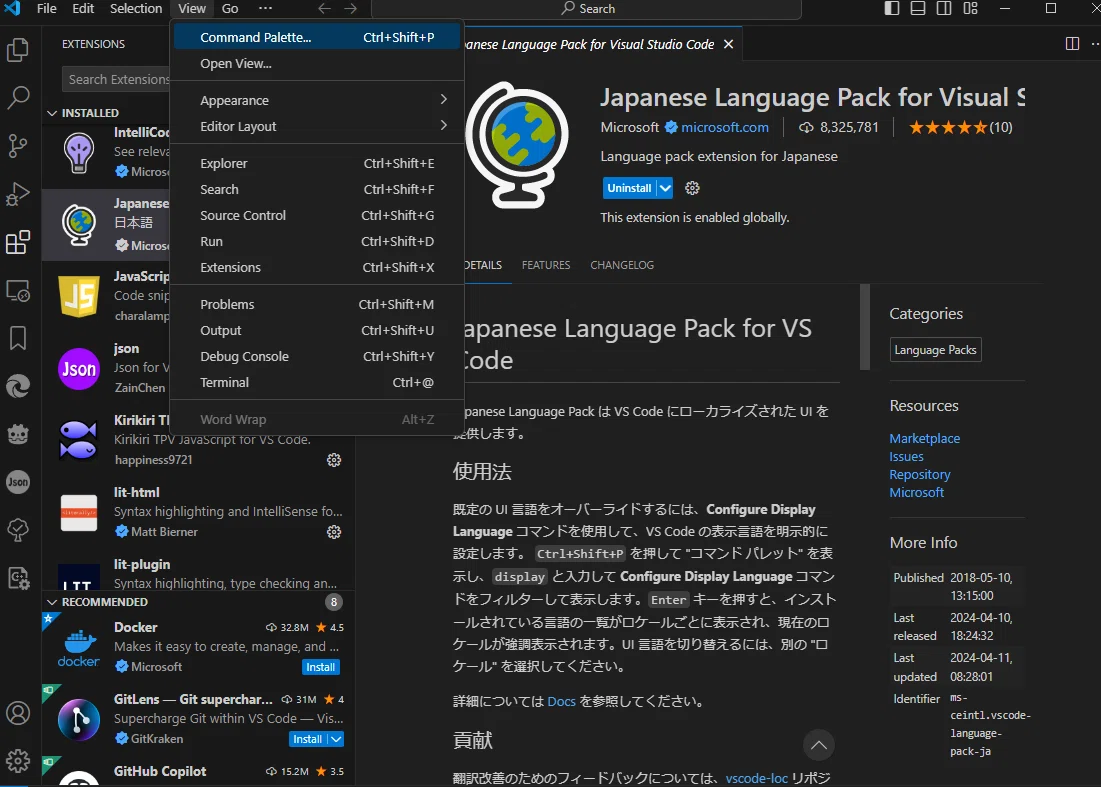Screen dimensions: 1101x787
Task: Click the Language Packs category tag
Action: coord(935,350)
